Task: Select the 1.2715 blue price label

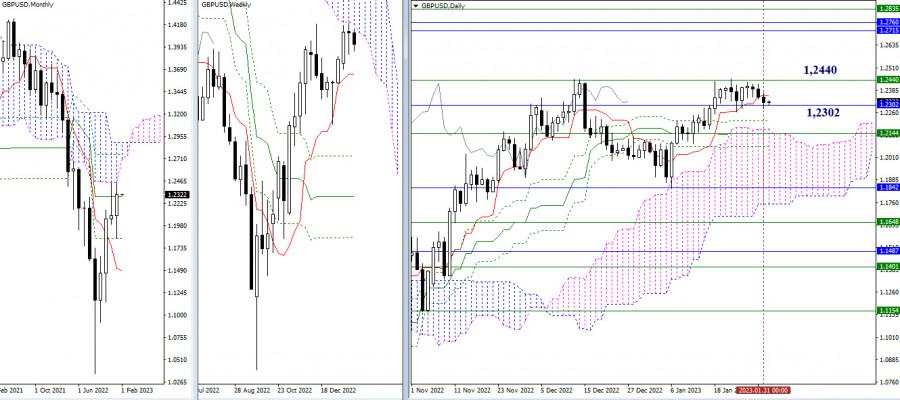Action: [888, 30]
